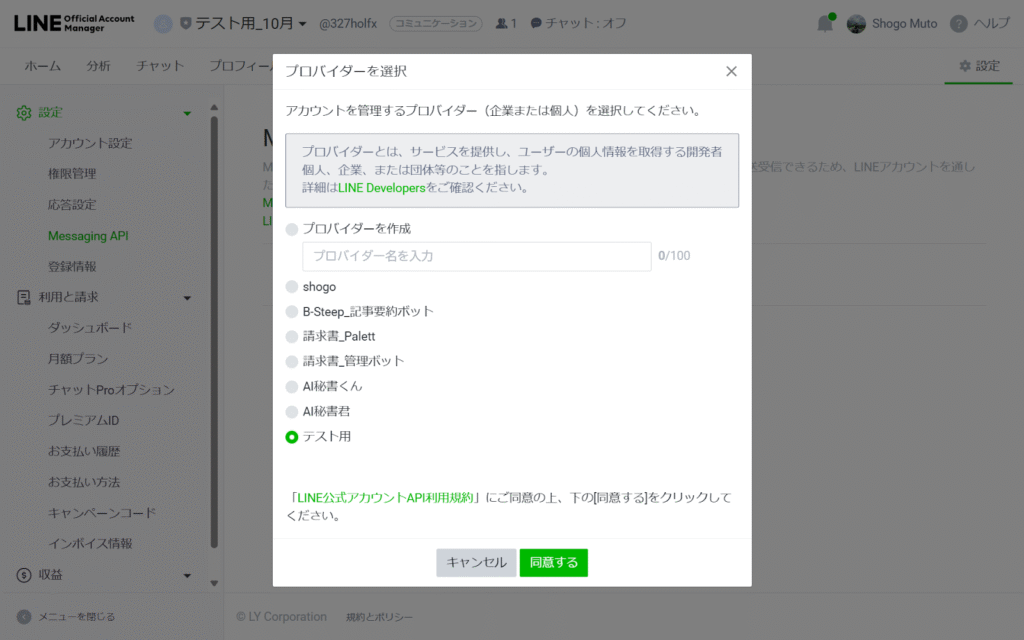Open the 分析 tab

98,66
